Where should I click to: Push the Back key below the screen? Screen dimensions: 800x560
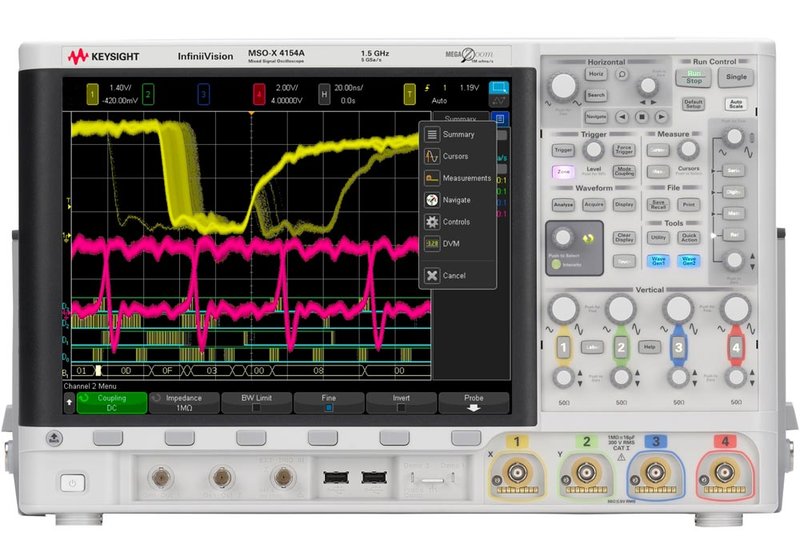coord(54,438)
